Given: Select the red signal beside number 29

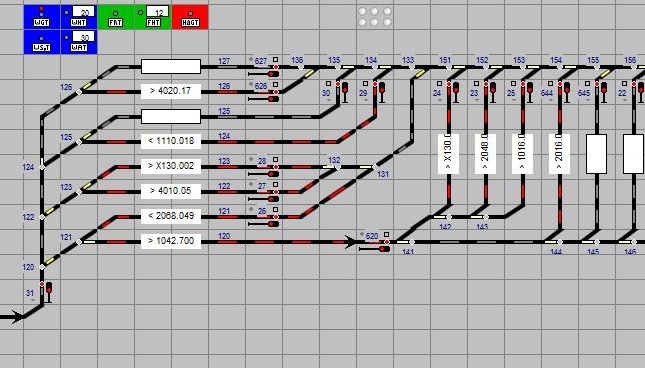Looking at the screenshot, I should (382, 92).
